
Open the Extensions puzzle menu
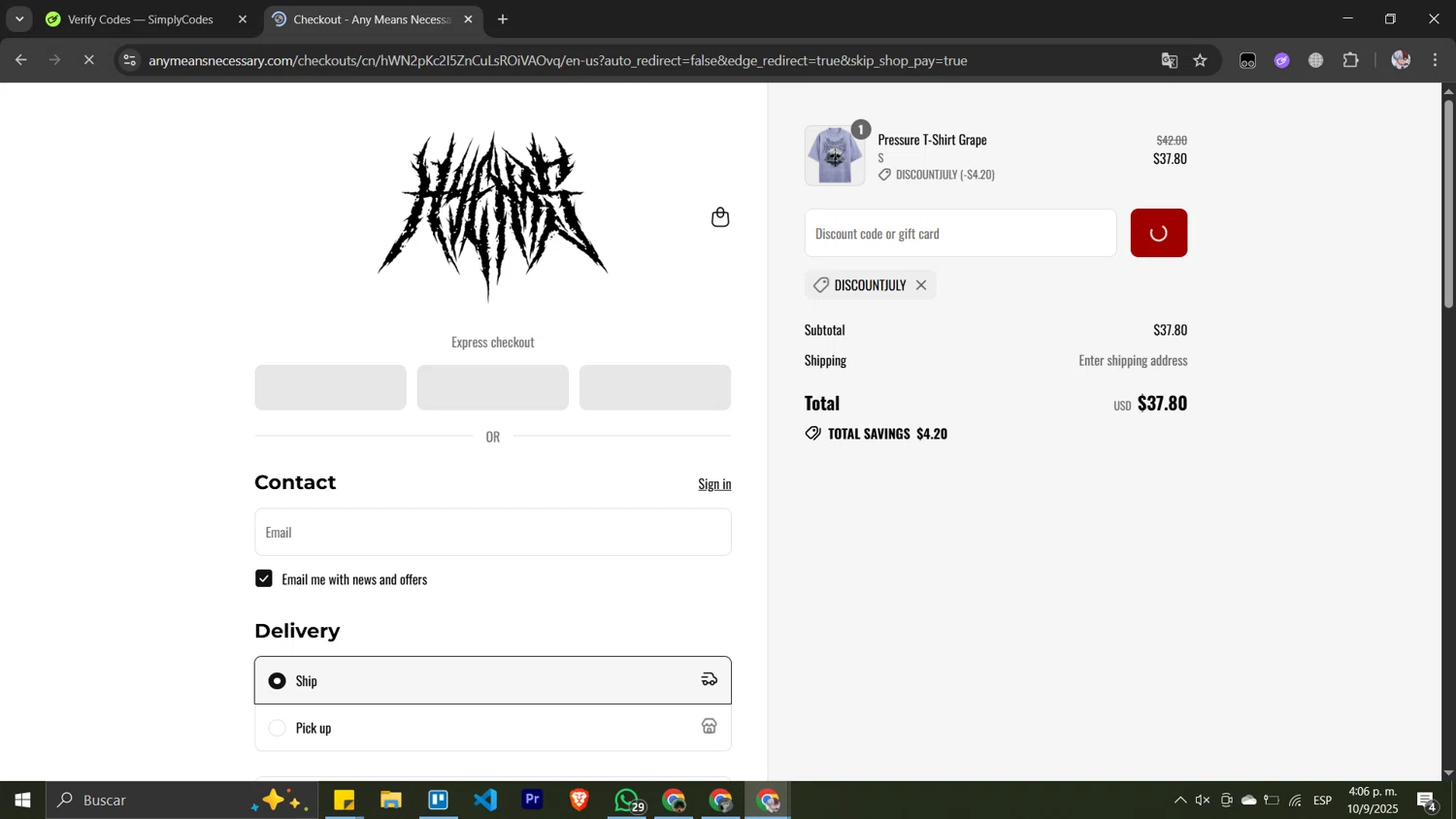(x=1351, y=60)
